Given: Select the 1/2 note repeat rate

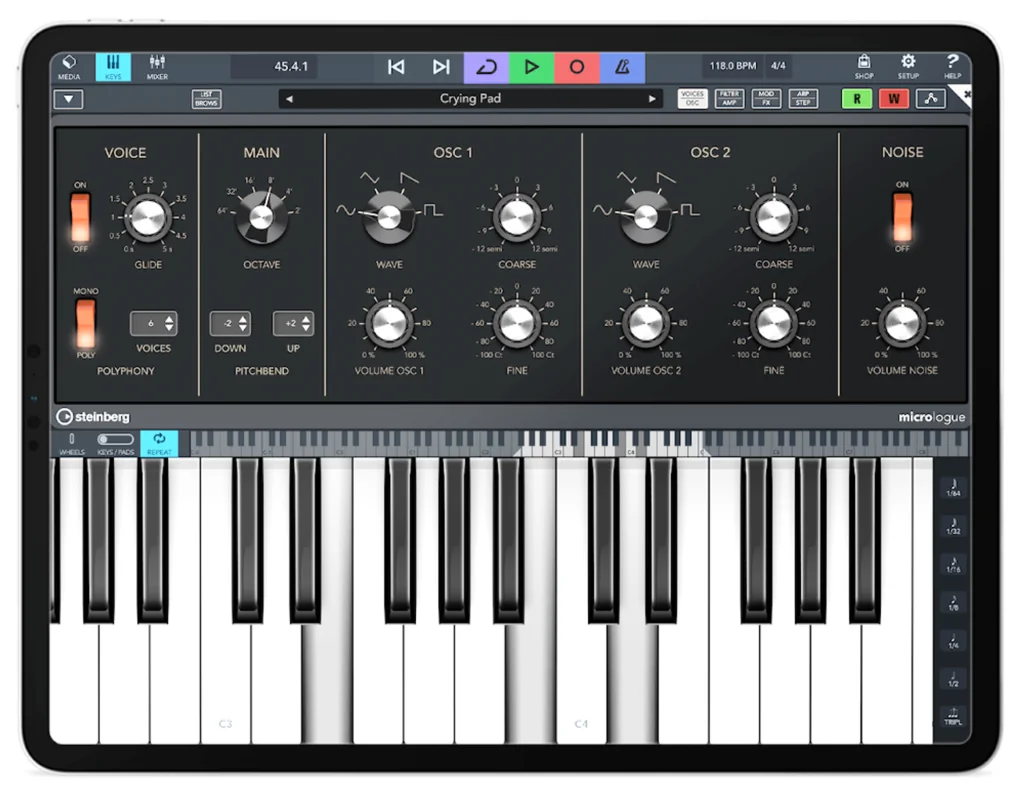Looking at the screenshot, I should (x=953, y=678).
